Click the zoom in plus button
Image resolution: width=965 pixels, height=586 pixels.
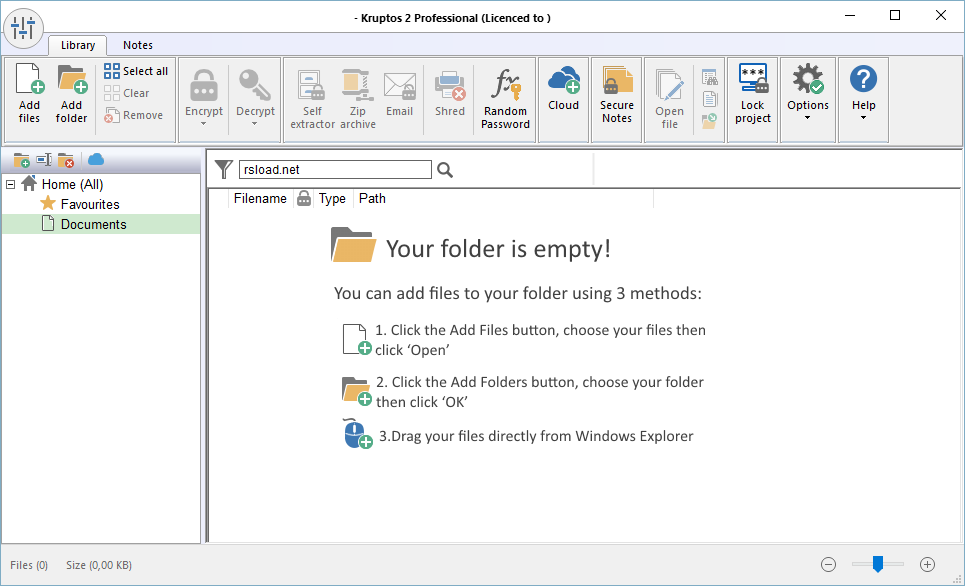927,564
